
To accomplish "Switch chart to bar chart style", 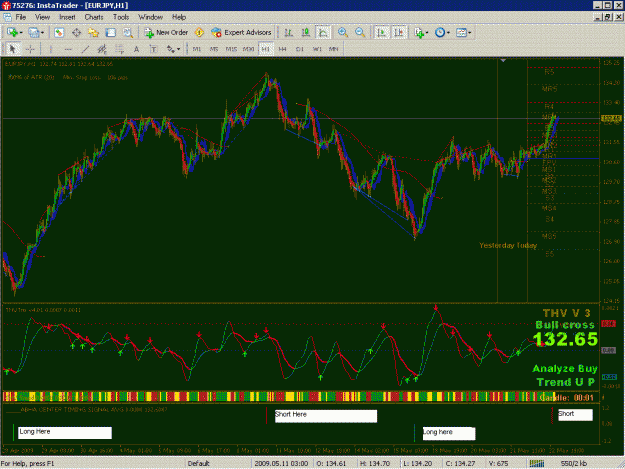I will pyautogui.click(x=289, y=32).
